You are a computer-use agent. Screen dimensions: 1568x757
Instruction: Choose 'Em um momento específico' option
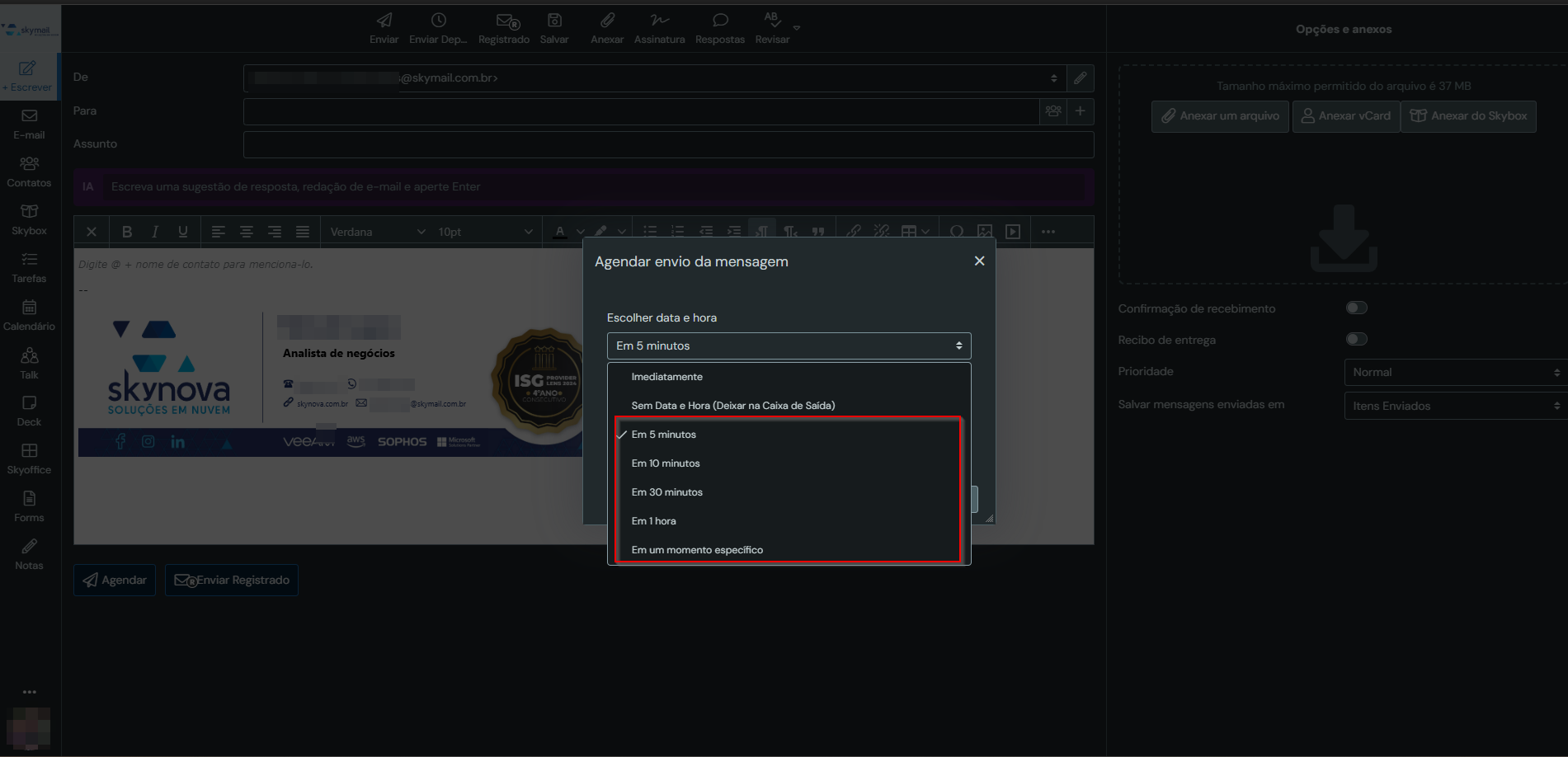tap(697, 550)
